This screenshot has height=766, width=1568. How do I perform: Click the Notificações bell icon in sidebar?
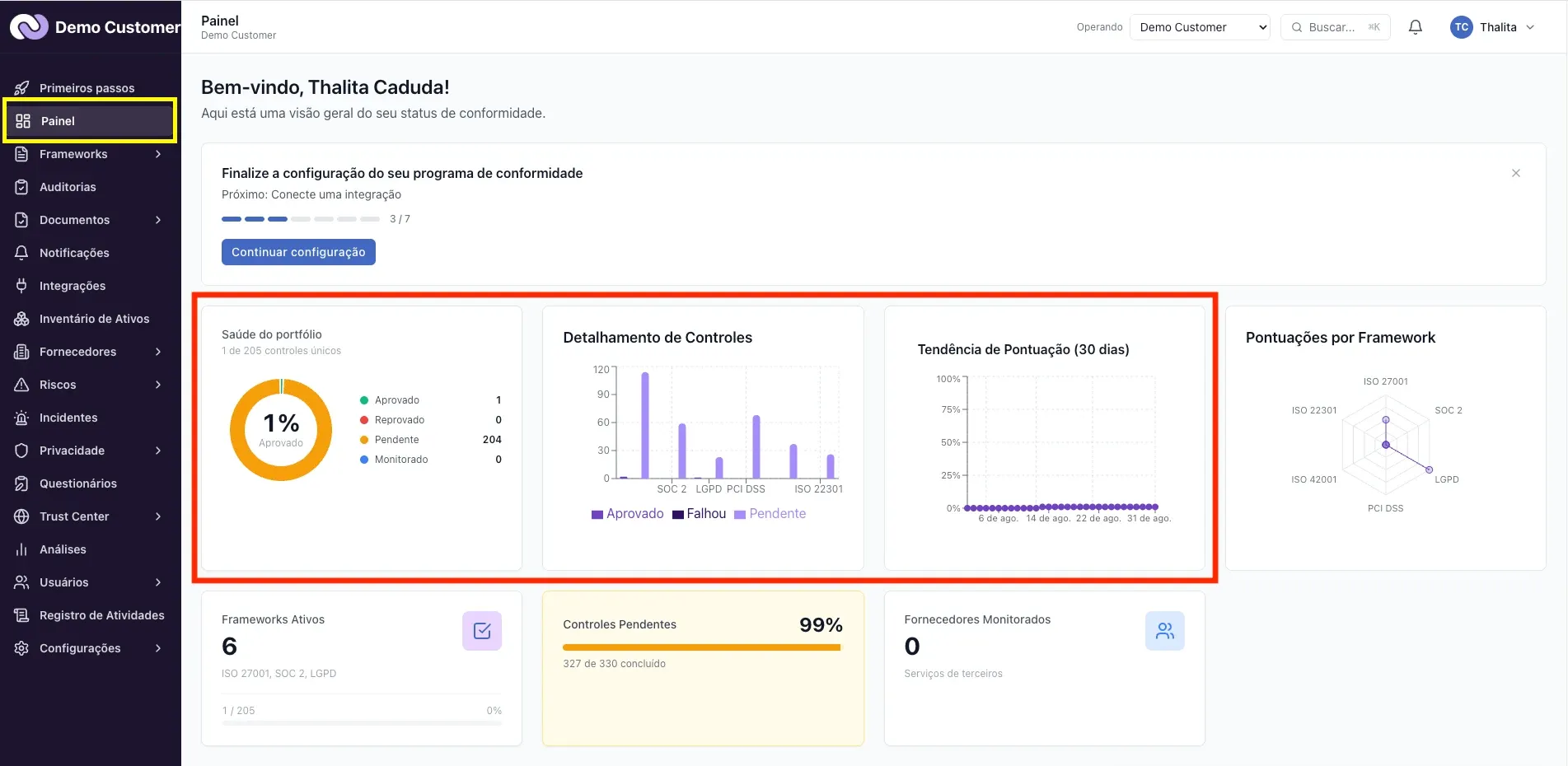[x=22, y=253]
